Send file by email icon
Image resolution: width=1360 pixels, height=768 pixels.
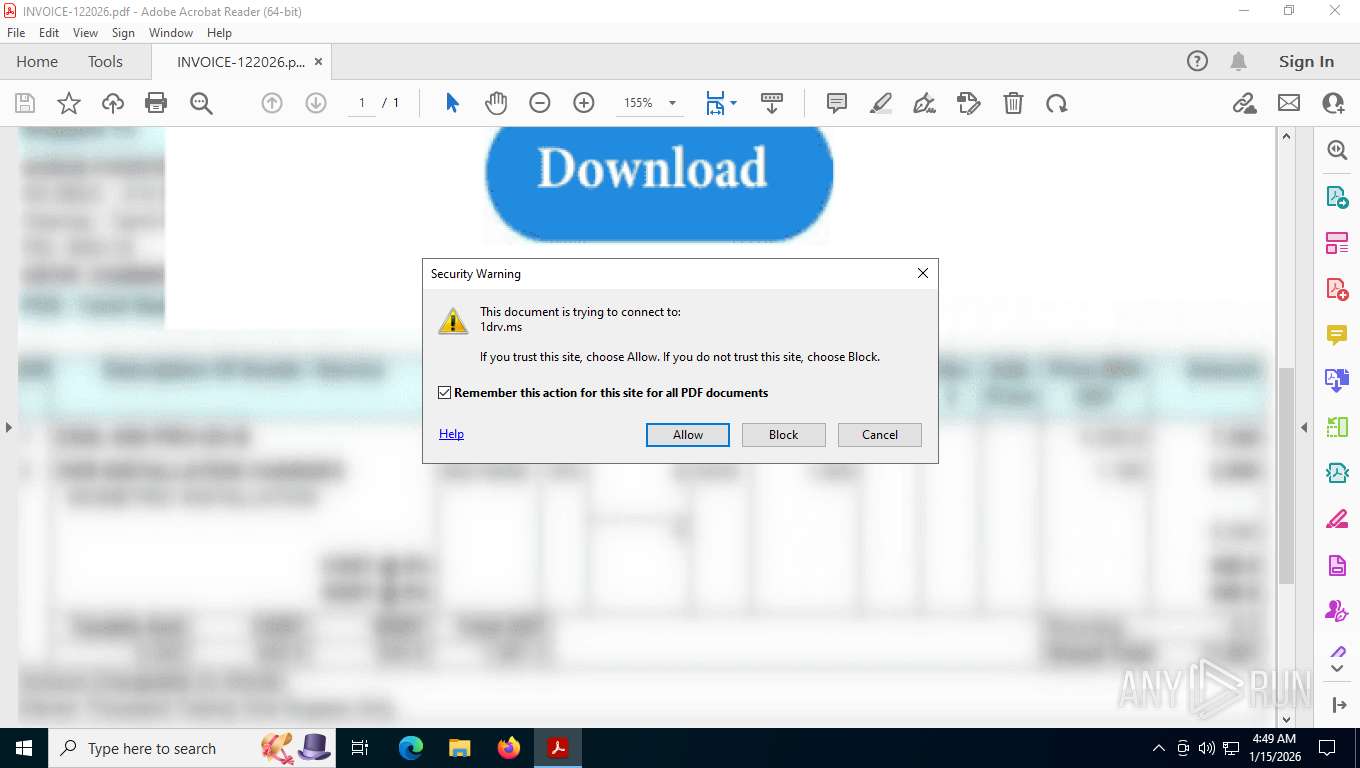(1289, 103)
